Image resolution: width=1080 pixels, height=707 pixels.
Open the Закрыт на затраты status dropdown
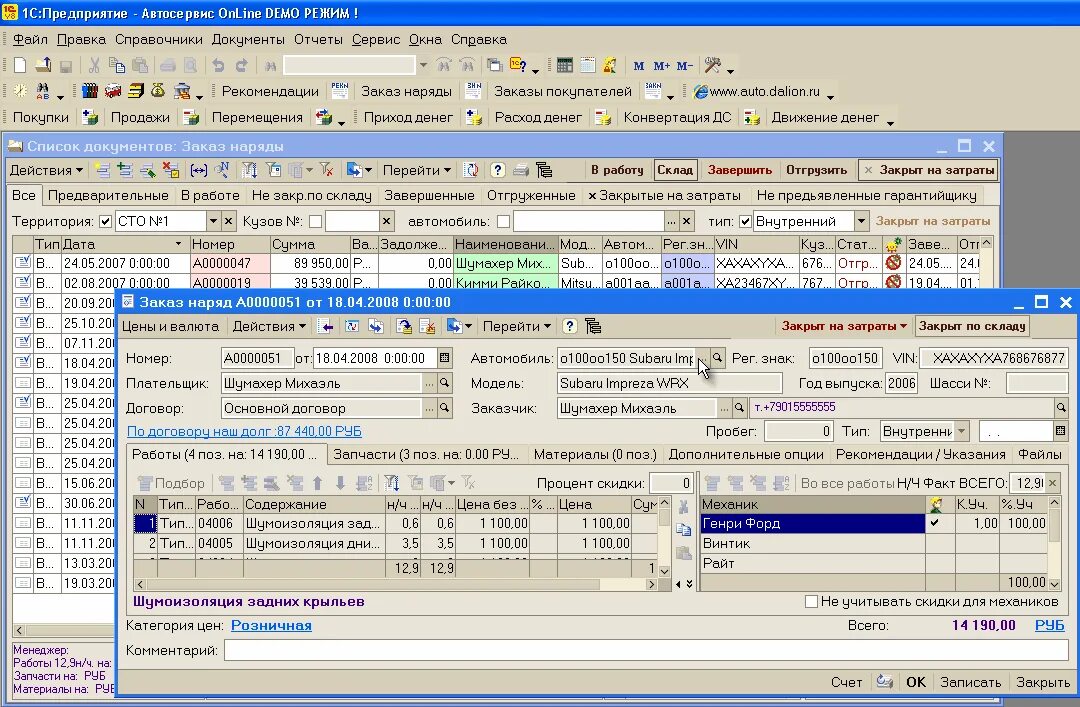point(844,326)
